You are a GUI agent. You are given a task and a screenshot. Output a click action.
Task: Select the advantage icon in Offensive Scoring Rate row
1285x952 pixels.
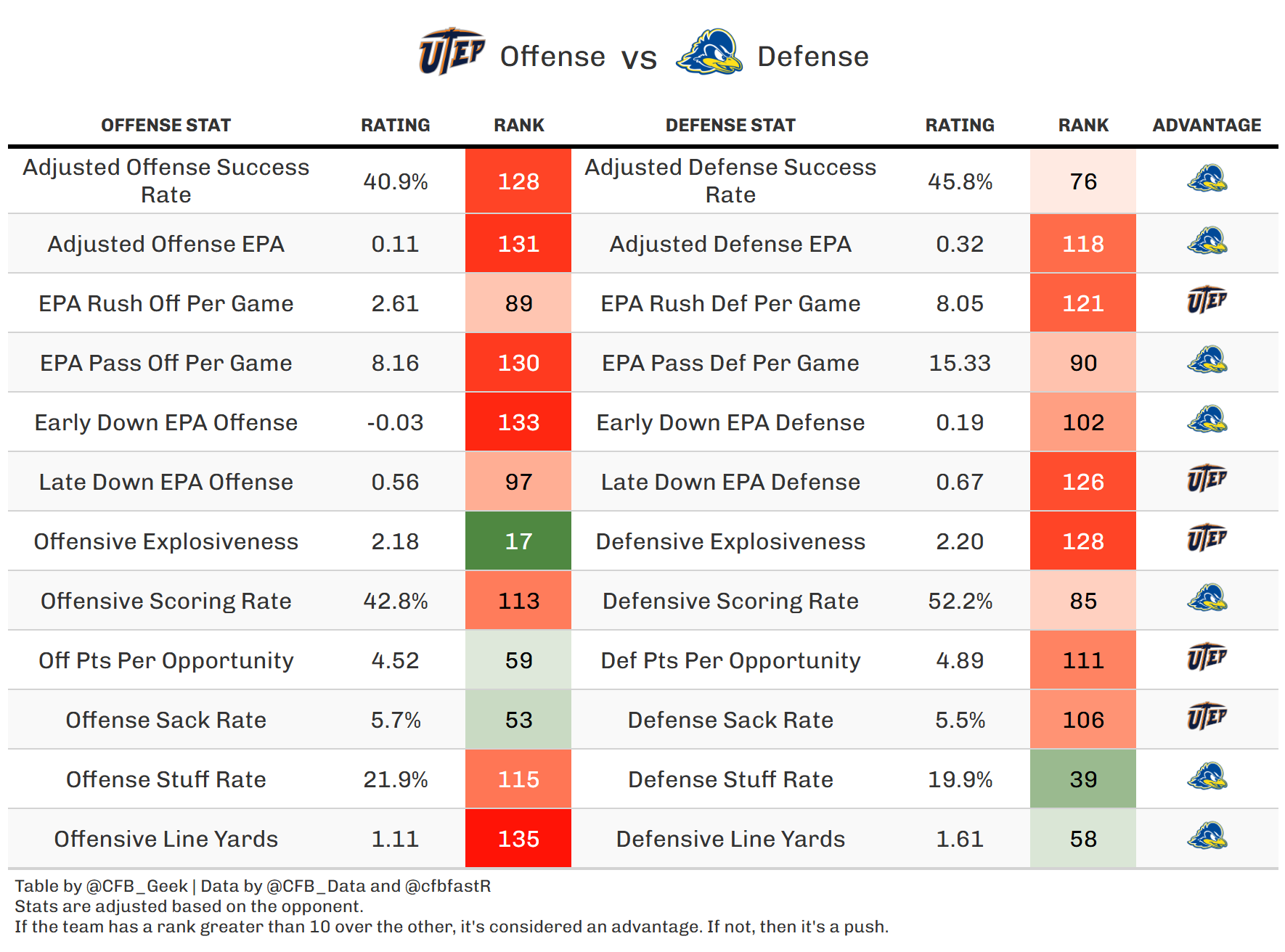click(1207, 599)
